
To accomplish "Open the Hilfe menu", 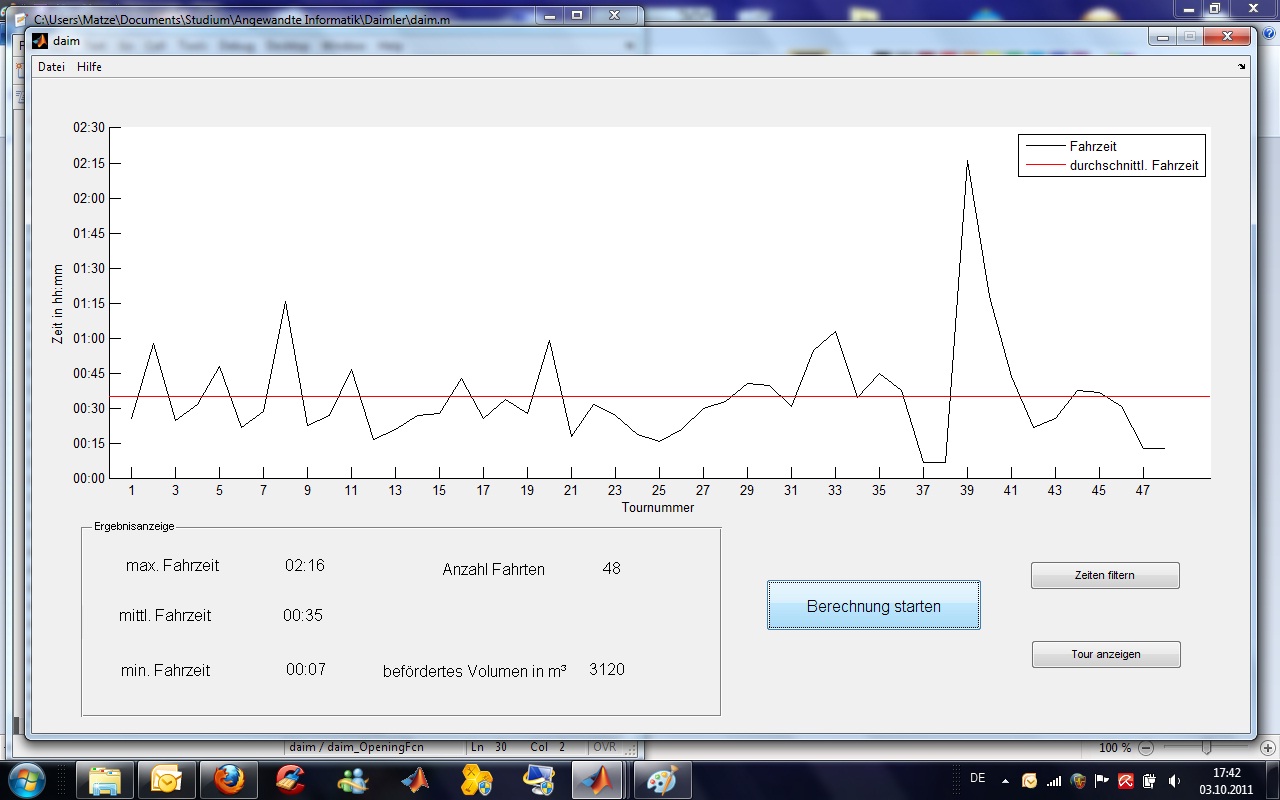I will [89, 67].
